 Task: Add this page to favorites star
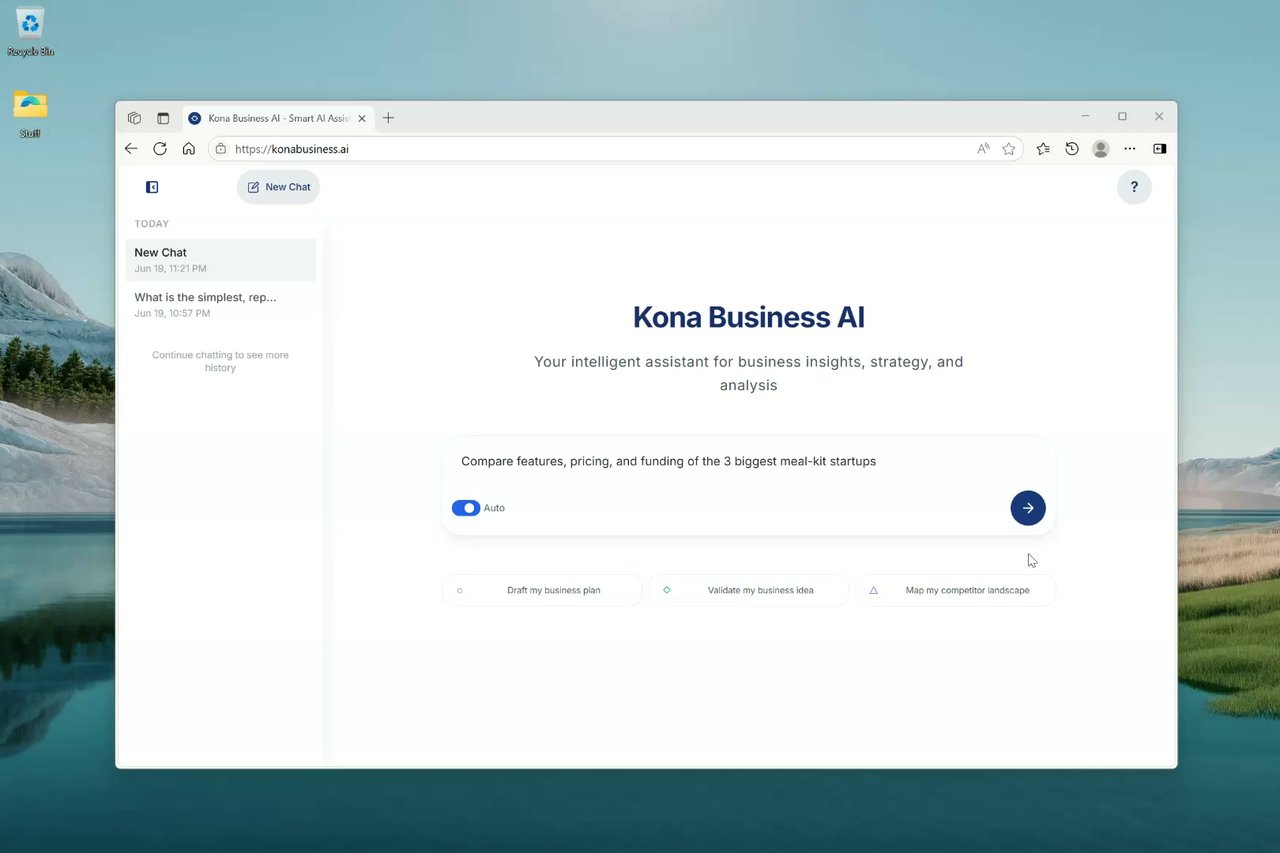pos(1009,149)
